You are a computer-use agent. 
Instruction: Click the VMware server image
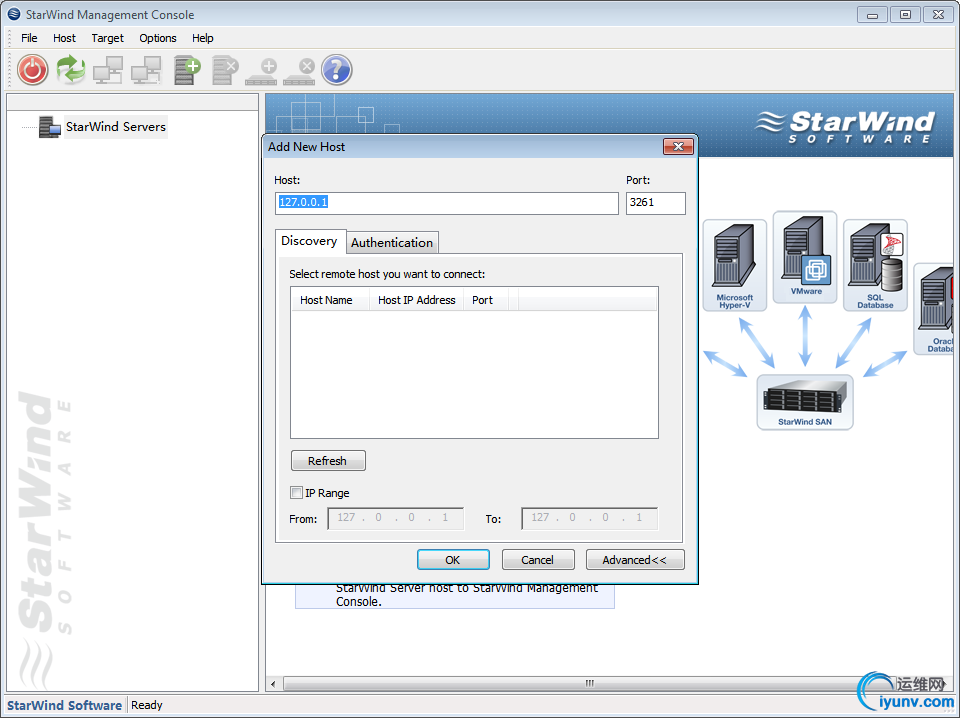805,257
